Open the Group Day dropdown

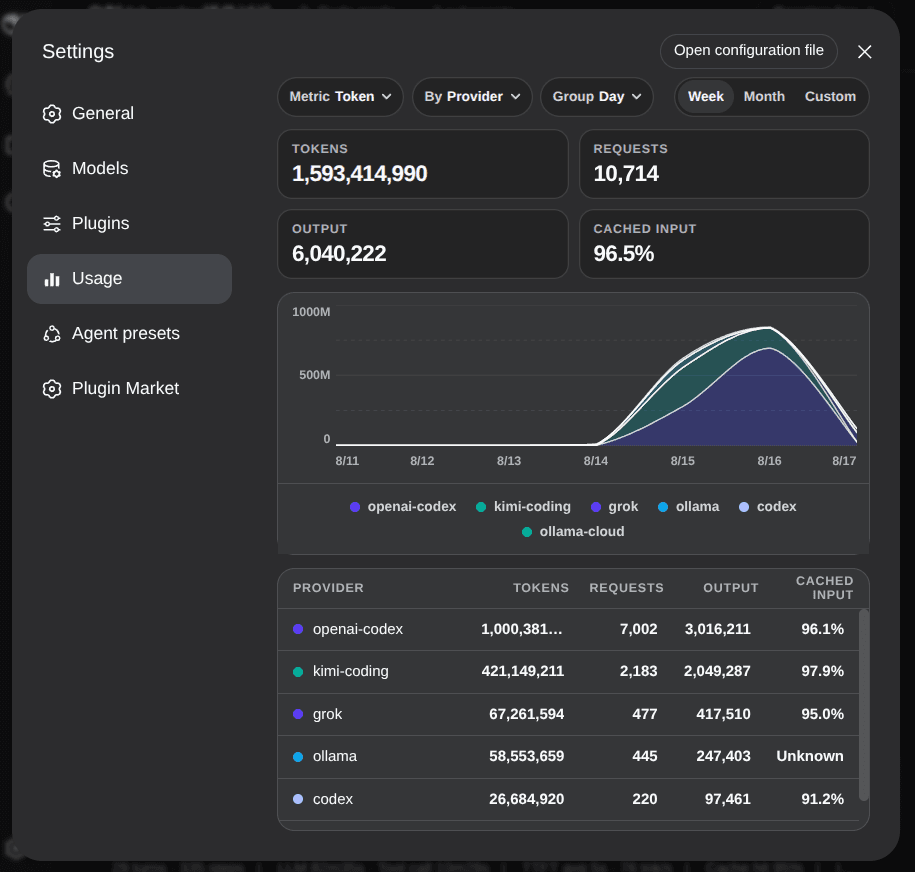pos(596,97)
